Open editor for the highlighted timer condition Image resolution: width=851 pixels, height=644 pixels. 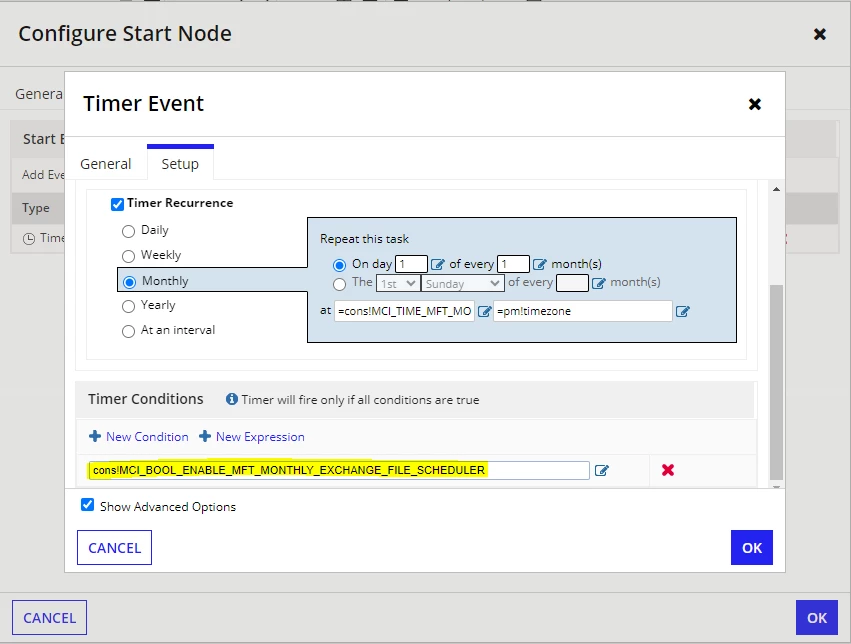601,470
